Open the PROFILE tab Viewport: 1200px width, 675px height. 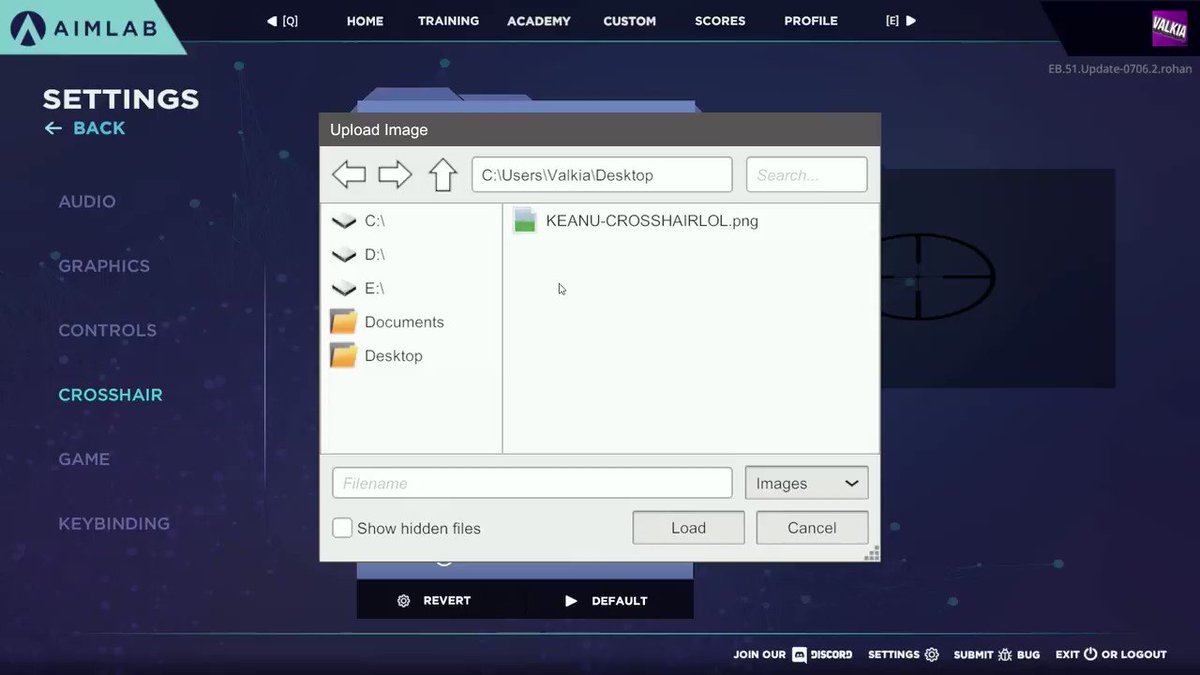pyautogui.click(x=811, y=20)
